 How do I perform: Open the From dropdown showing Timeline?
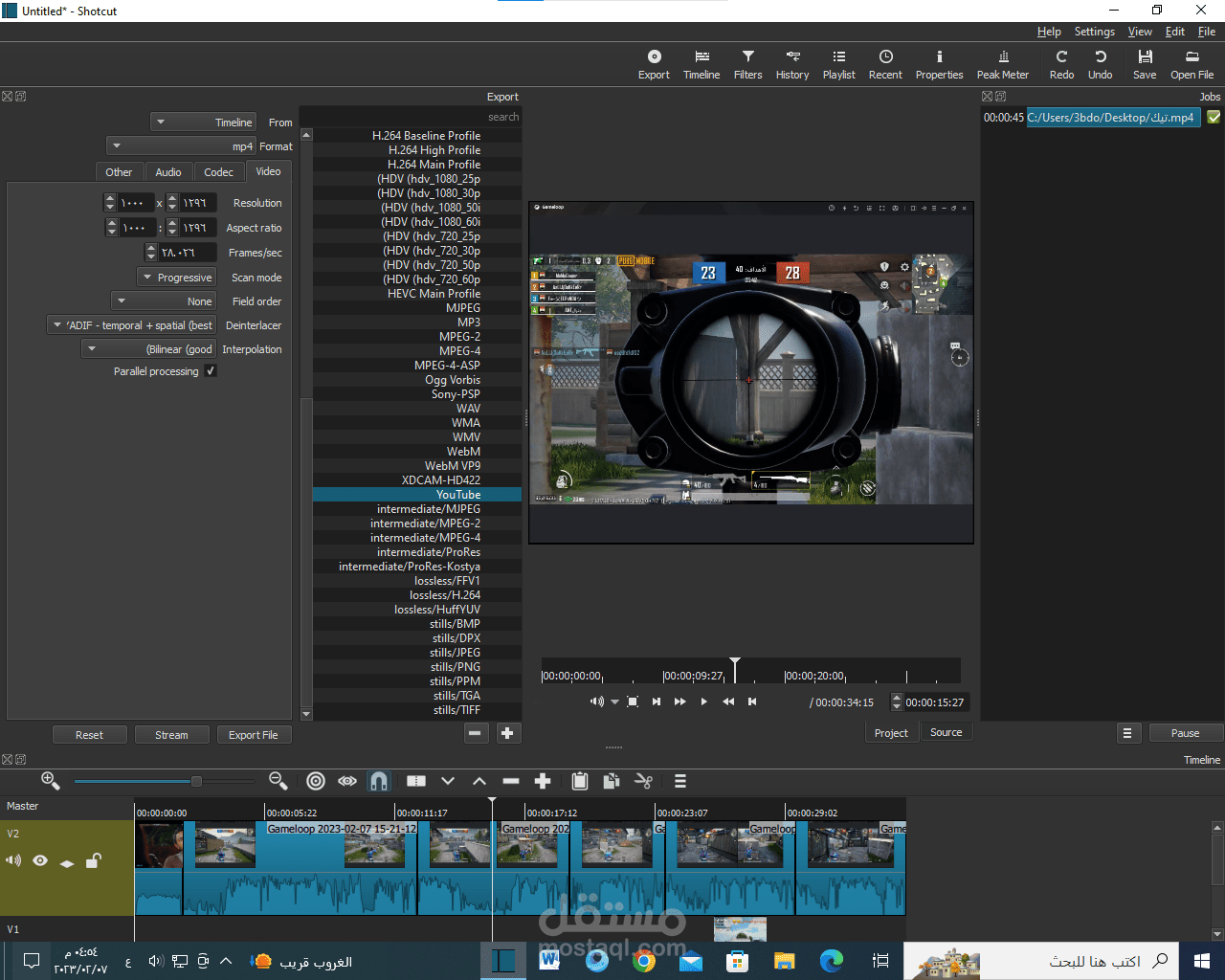203,122
